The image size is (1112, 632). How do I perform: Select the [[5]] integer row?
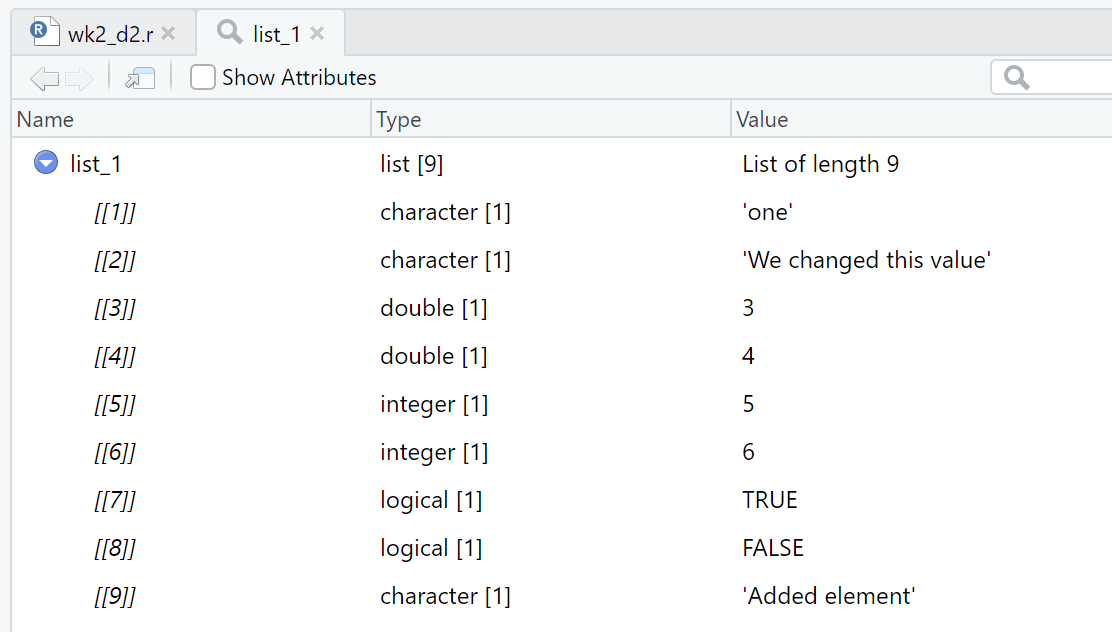pyautogui.click(x=114, y=404)
